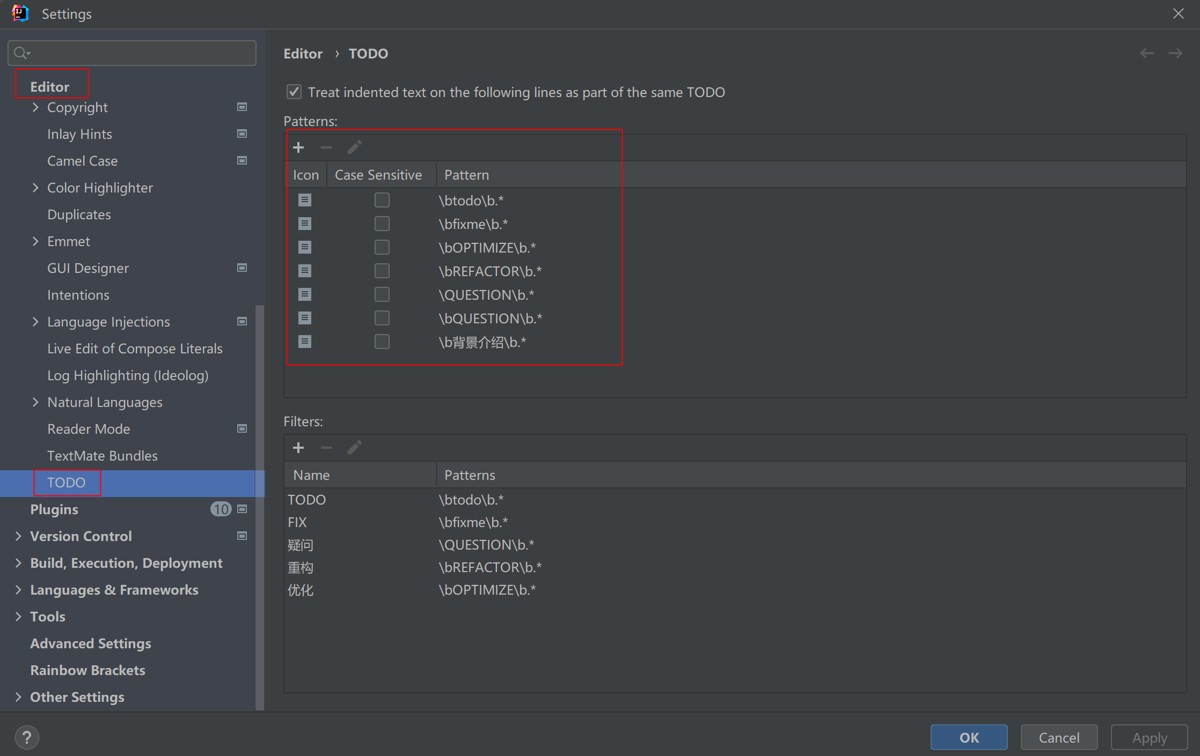Screen dimensions: 1200x756
Task: Expand the Copyright settings node
Action: (36, 107)
